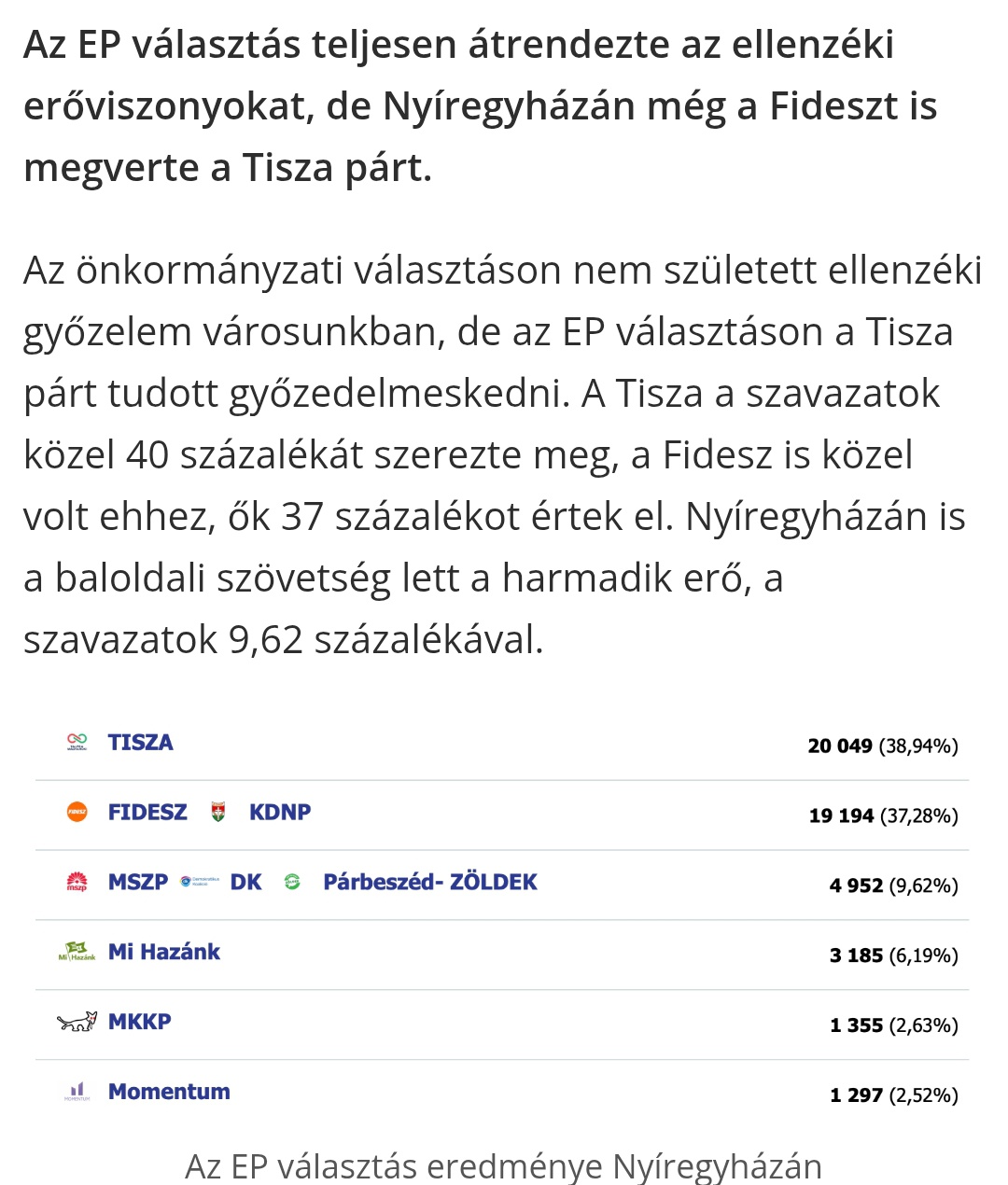Open the Mi Hazánk party link
This screenshot has height=1185, width=1008.
point(164,953)
